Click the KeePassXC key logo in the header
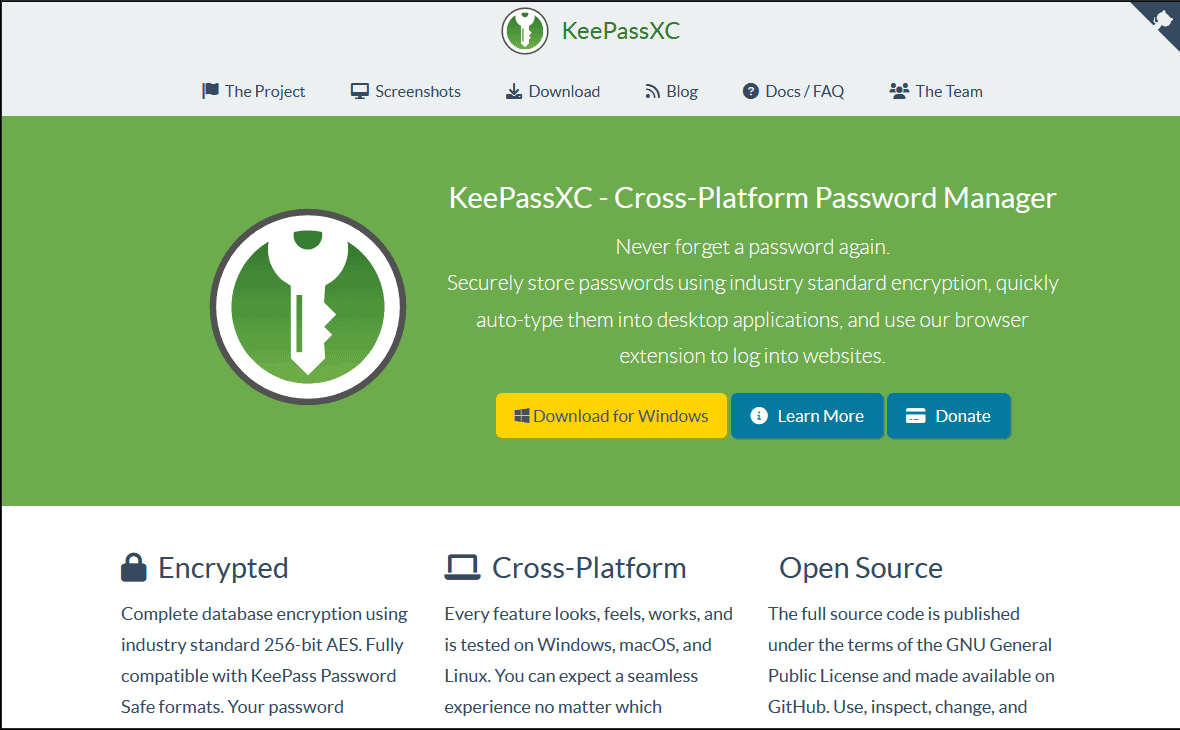The image size is (1180, 730). pyautogui.click(x=525, y=31)
